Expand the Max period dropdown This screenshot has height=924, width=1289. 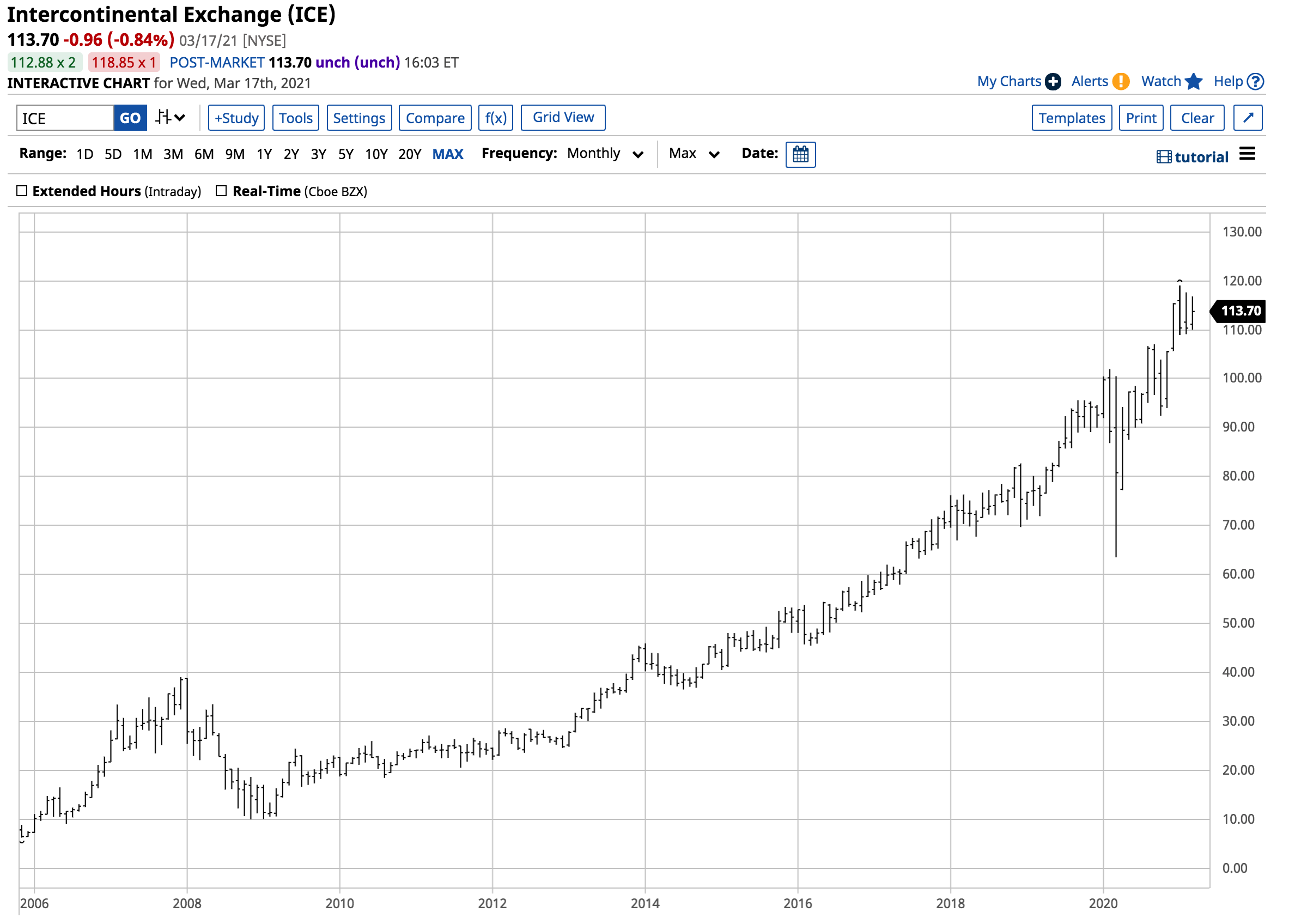pos(694,154)
